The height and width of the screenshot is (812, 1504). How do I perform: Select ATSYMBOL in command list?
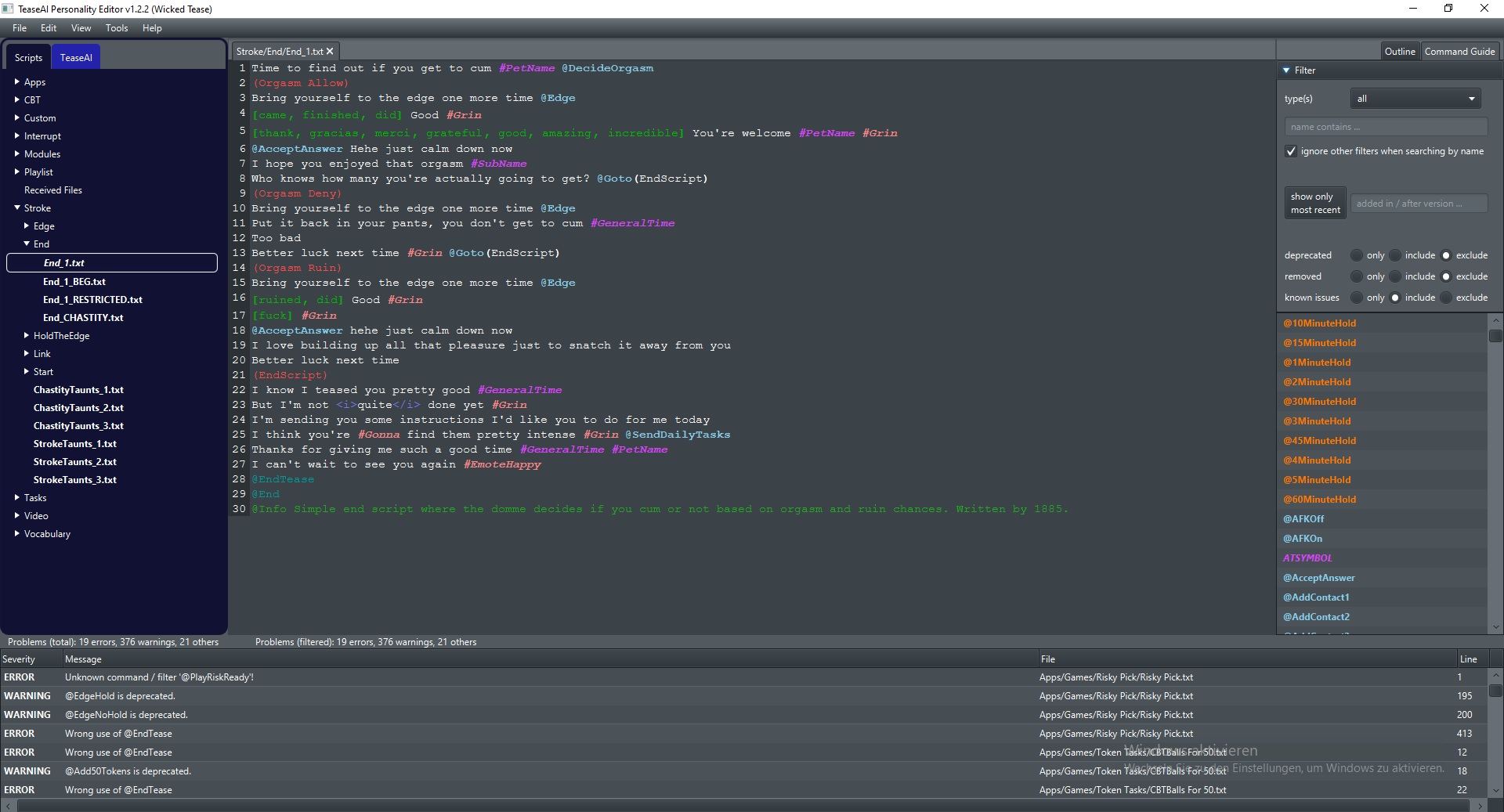(1307, 558)
